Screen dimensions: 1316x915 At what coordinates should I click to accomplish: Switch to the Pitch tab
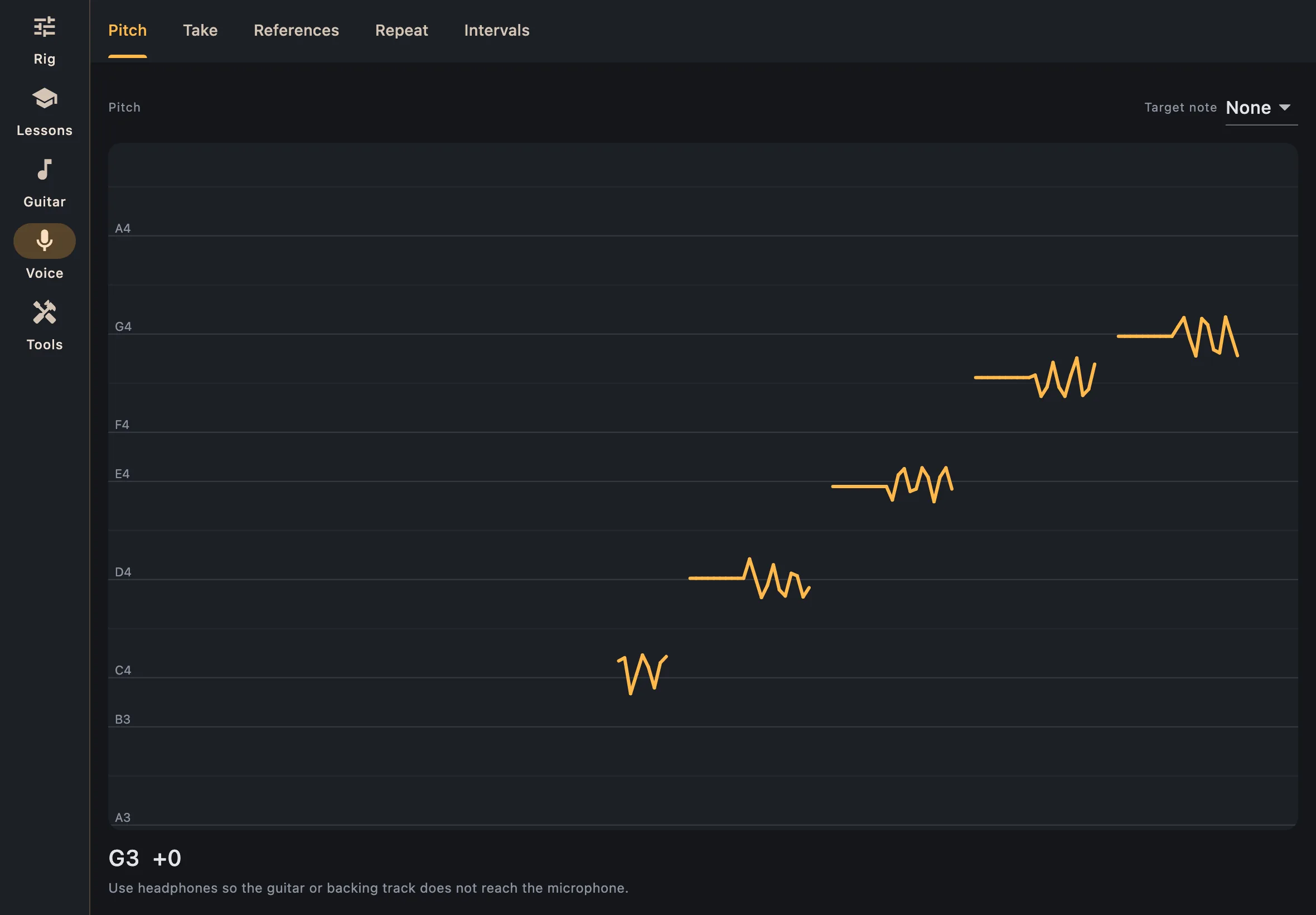coord(127,30)
